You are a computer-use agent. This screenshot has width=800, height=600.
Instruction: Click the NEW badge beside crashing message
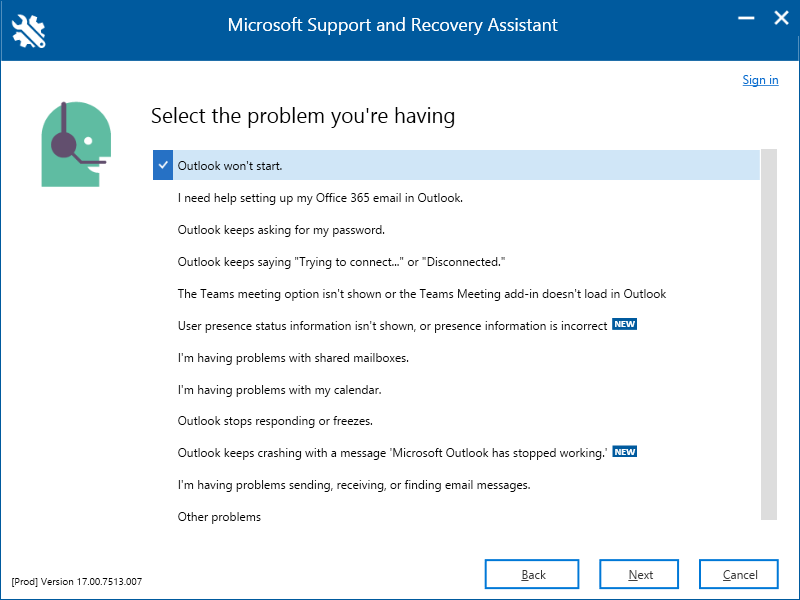point(624,452)
